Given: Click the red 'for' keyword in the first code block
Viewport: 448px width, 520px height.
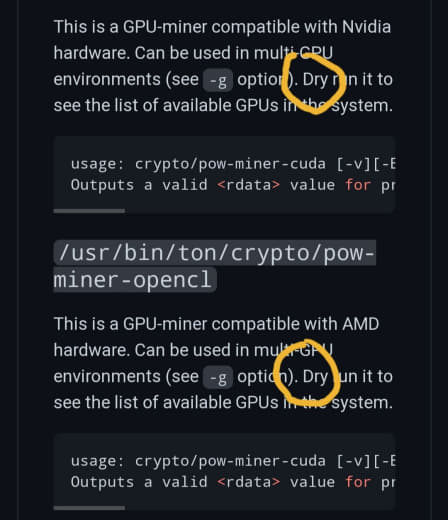Looking at the screenshot, I should [358, 185].
